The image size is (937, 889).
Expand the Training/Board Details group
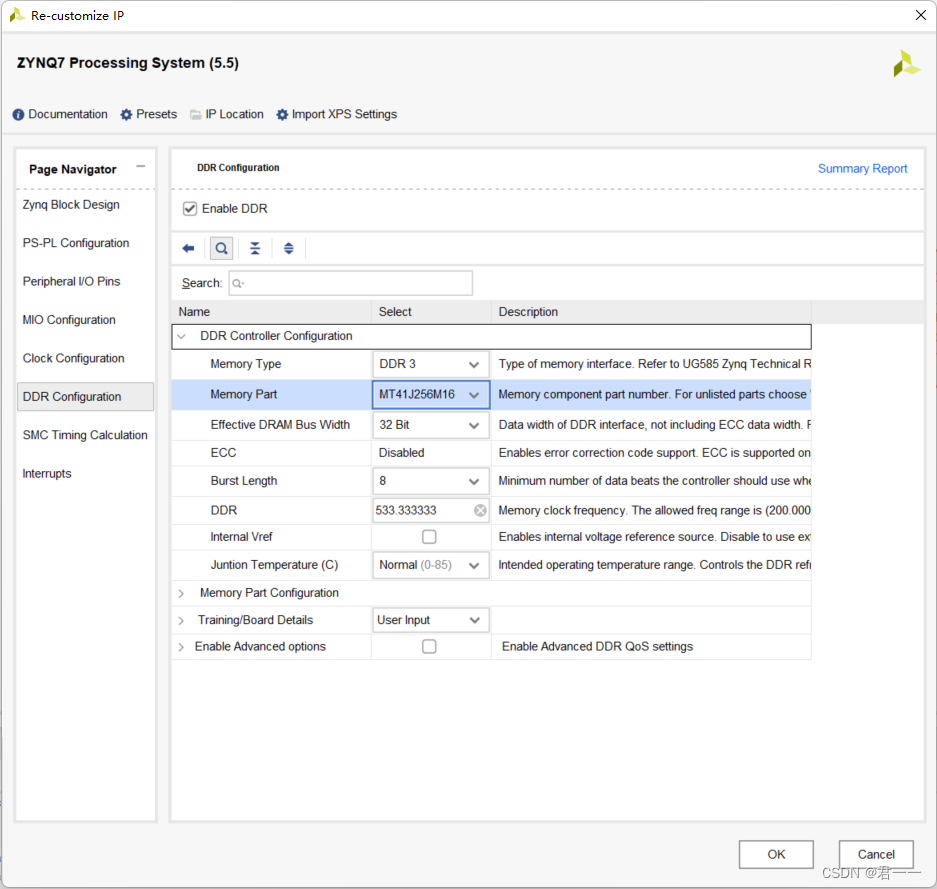[x=181, y=621]
